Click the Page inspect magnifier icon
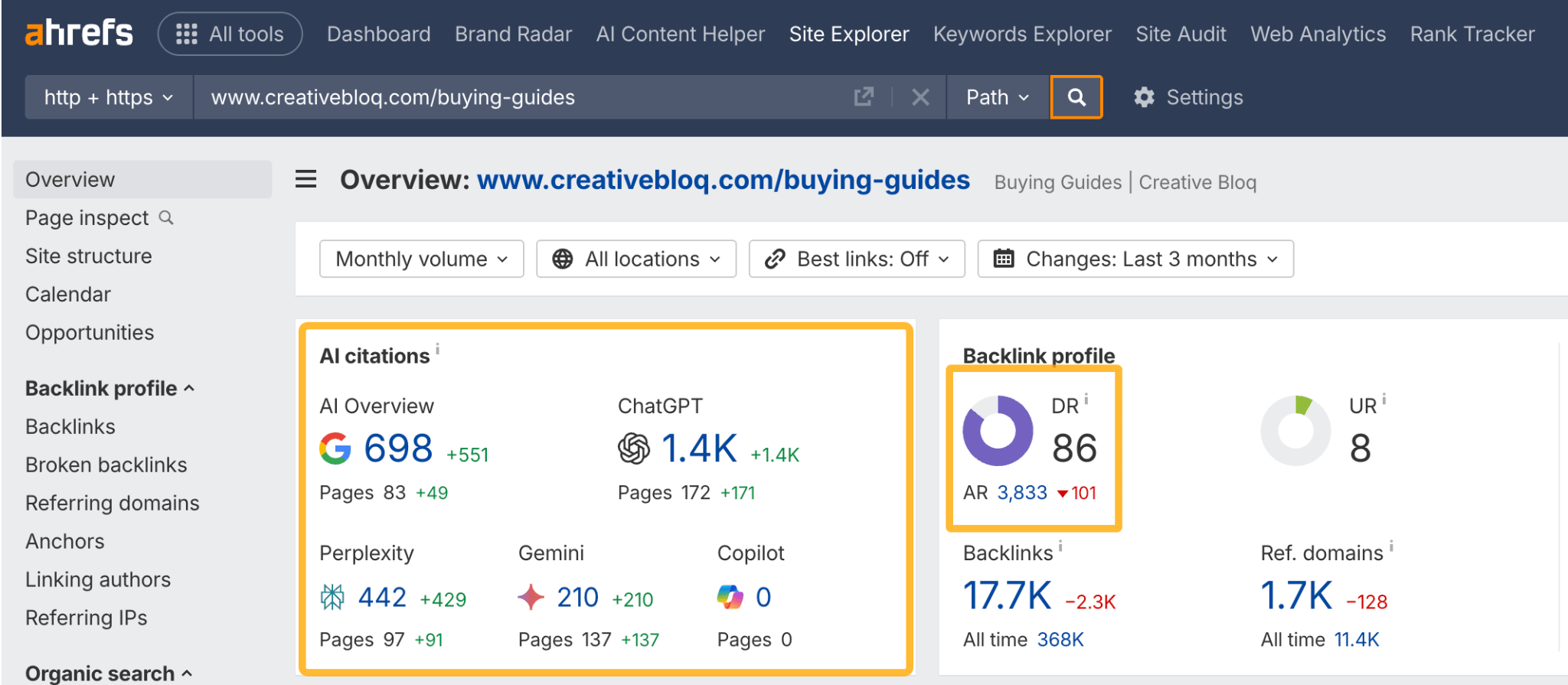The image size is (1568, 685). click(166, 218)
